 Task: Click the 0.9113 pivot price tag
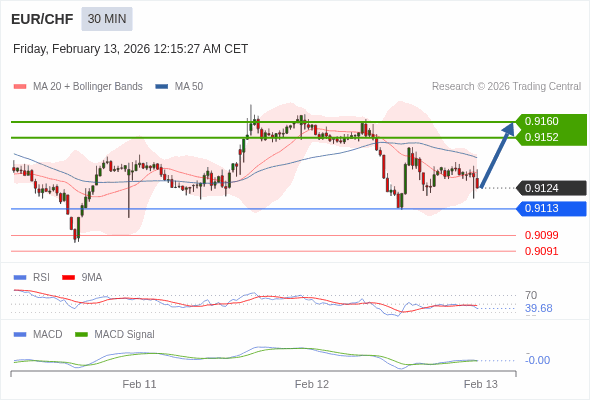pyautogui.click(x=552, y=208)
